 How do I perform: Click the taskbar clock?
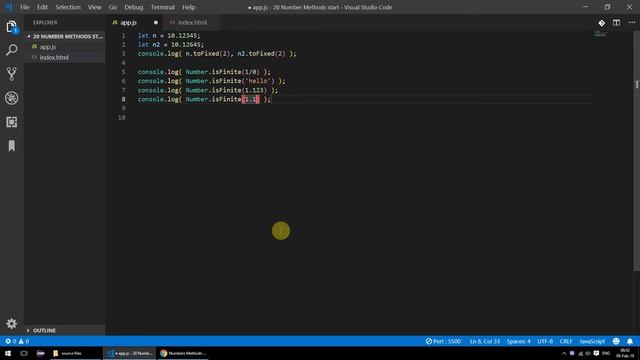click(x=625, y=353)
